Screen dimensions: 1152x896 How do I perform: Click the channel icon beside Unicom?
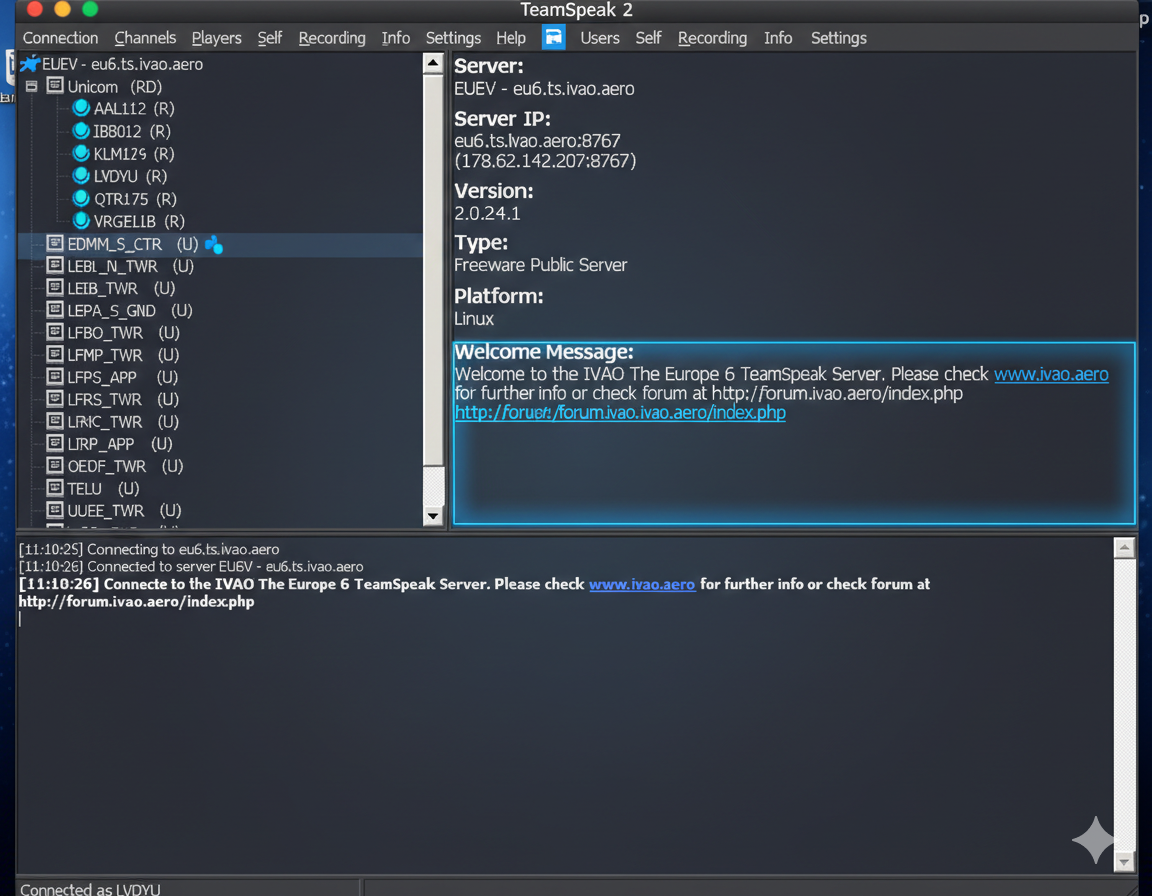click(55, 86)
